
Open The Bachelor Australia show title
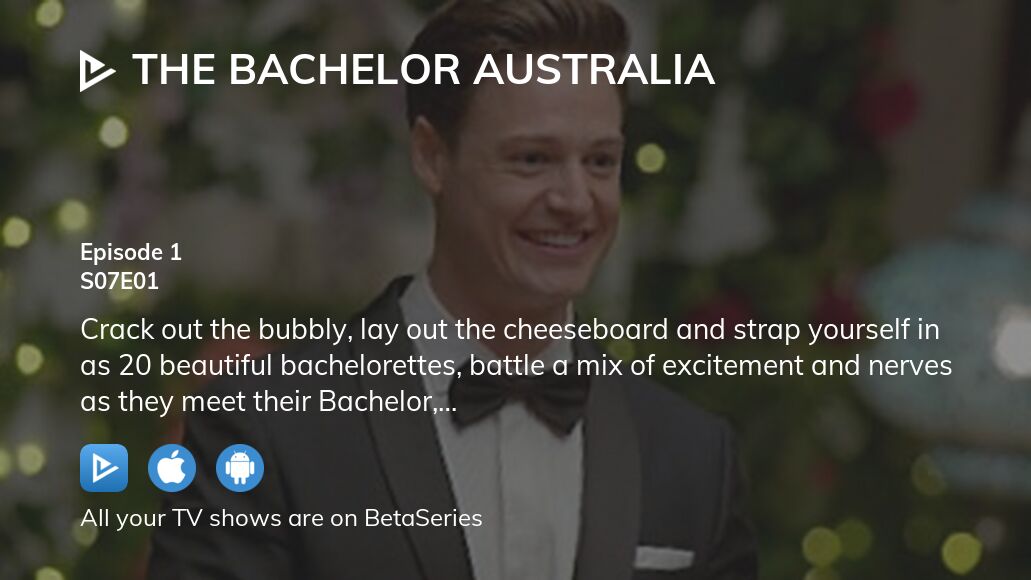click(423, 70)
